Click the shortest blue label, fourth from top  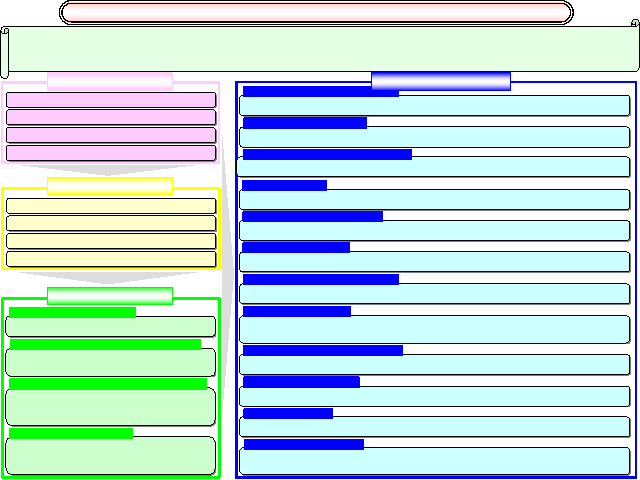point(284,185)
